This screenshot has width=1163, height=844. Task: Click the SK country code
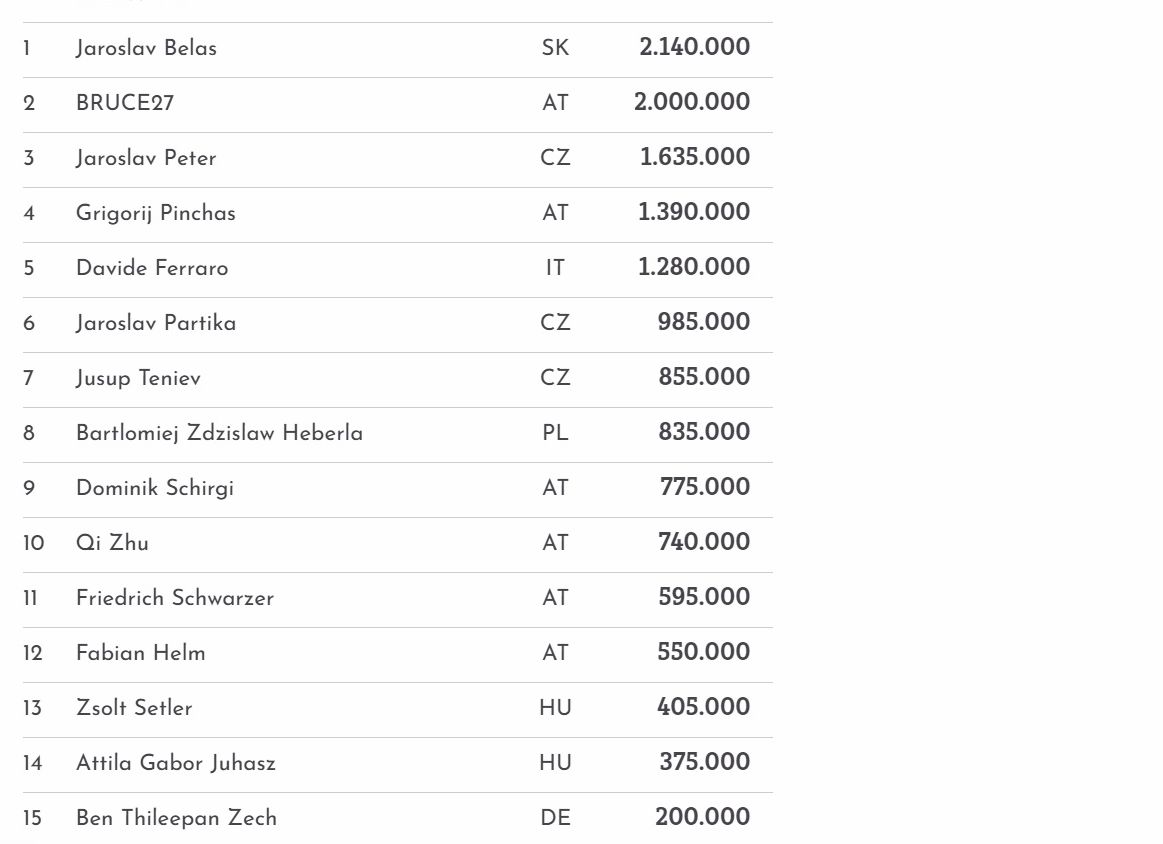coord(555,48)
